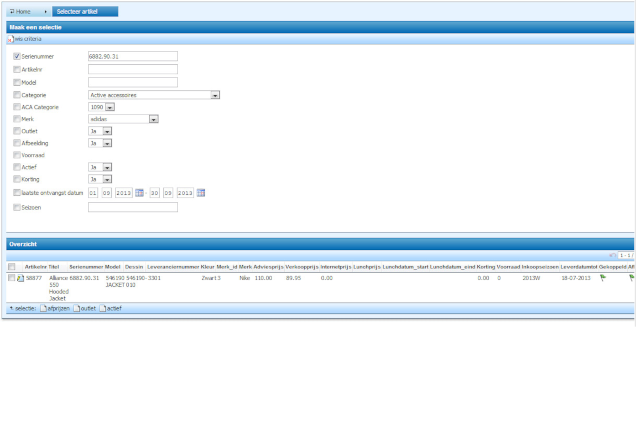Click the wis criteria delete icon

[x=11, y=39]
